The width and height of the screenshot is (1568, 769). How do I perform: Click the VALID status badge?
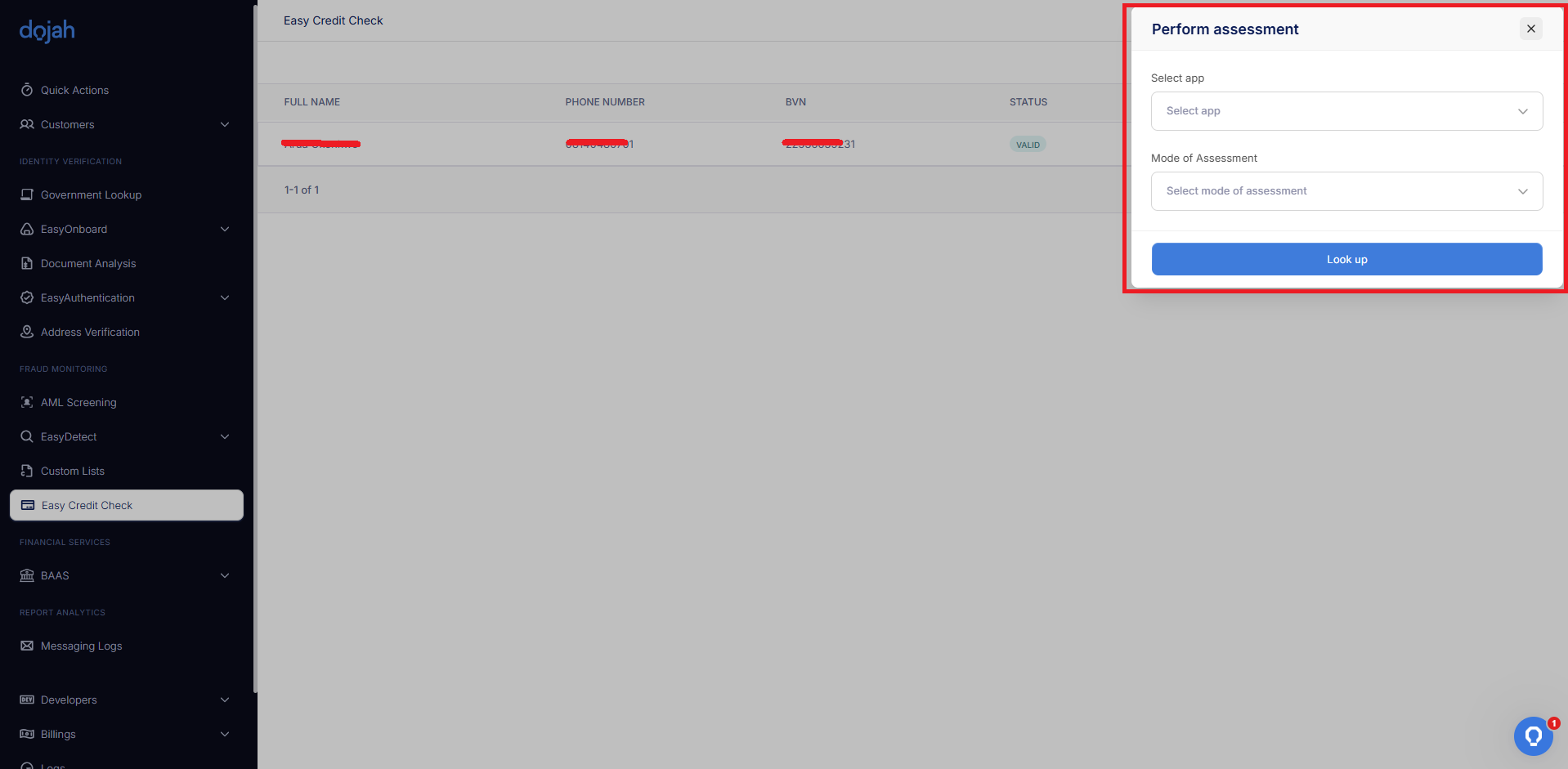point(1028,145)
